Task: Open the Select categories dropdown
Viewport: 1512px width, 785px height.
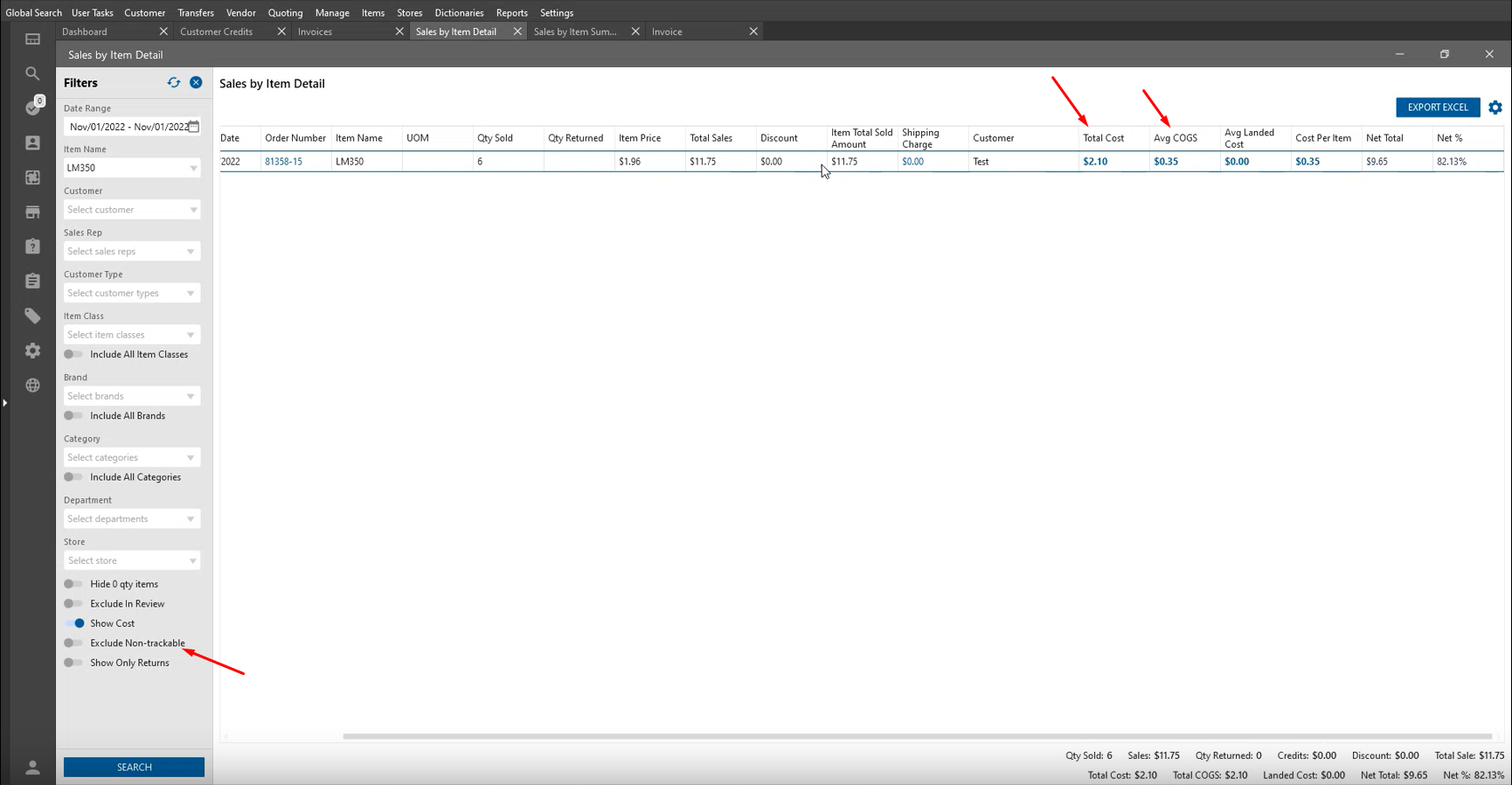Action: (132, 457)
